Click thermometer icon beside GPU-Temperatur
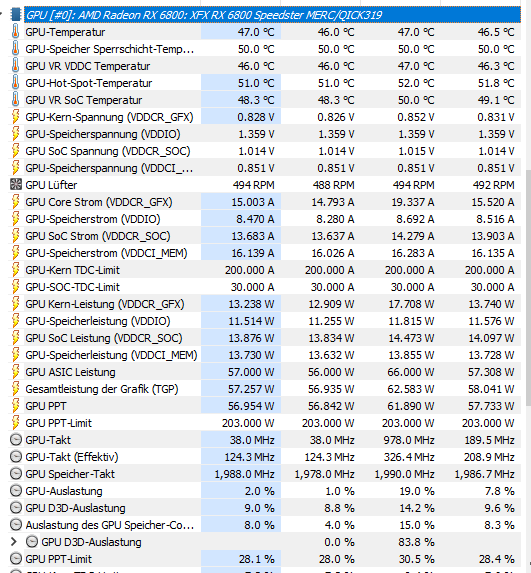The height and width of the screenshot is (573, 531). (15, 32)
